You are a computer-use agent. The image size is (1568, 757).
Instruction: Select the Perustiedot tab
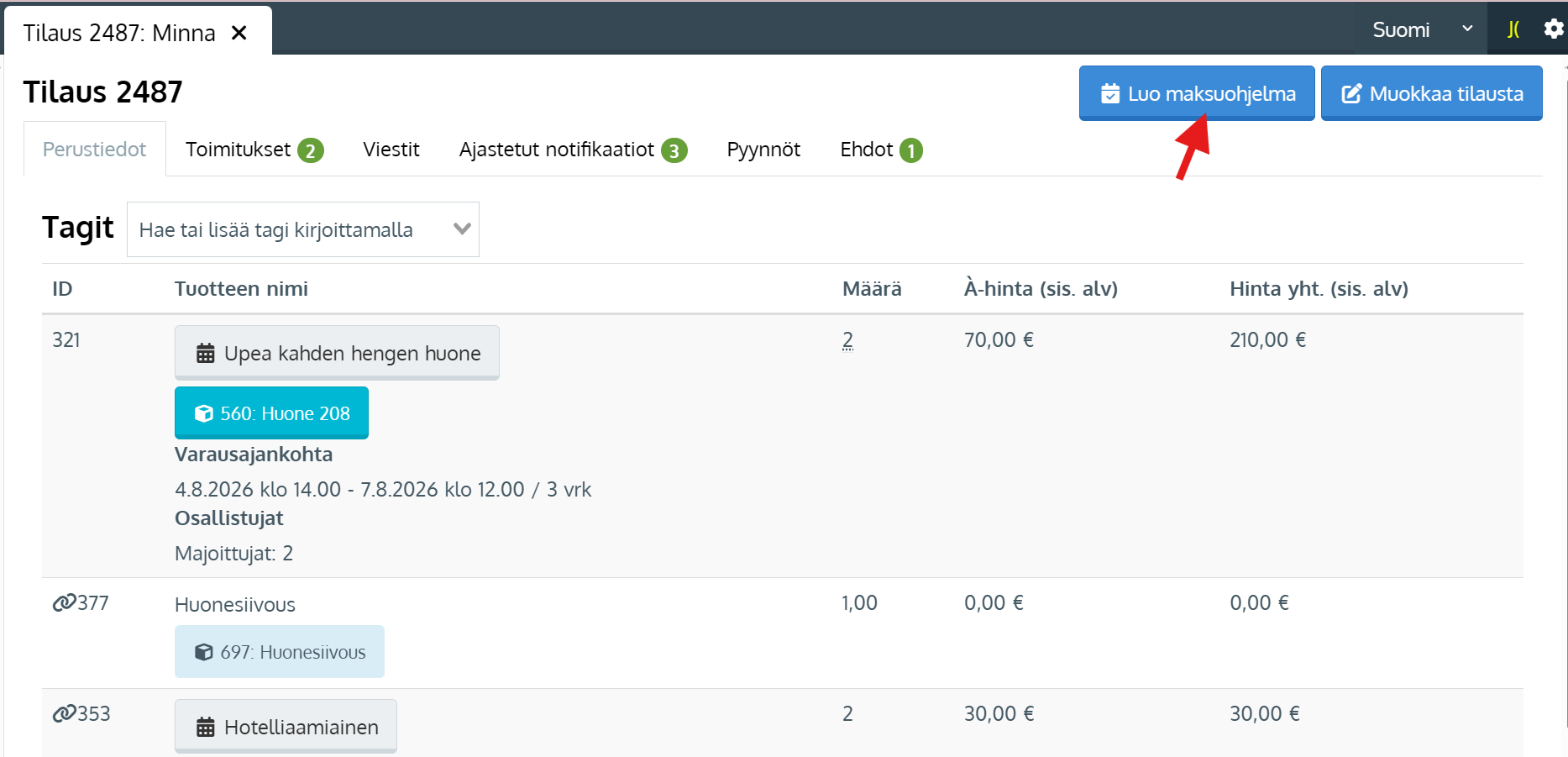coord(95,150)
